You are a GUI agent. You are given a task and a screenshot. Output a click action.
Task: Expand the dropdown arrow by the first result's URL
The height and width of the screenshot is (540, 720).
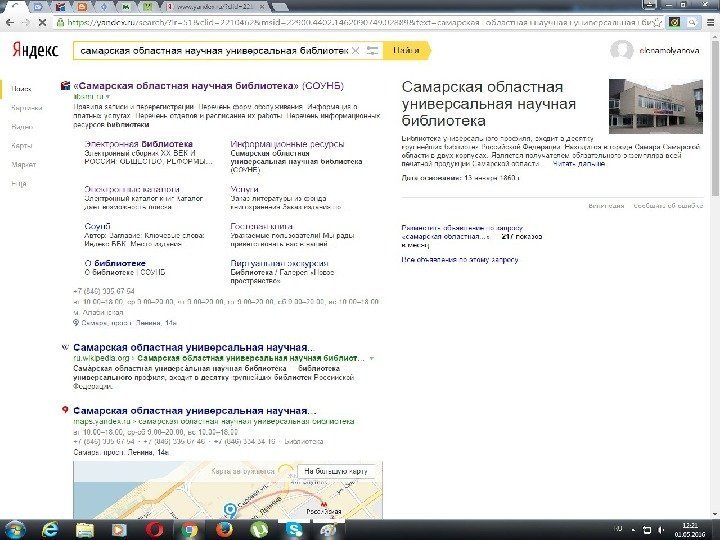(108, 97)
